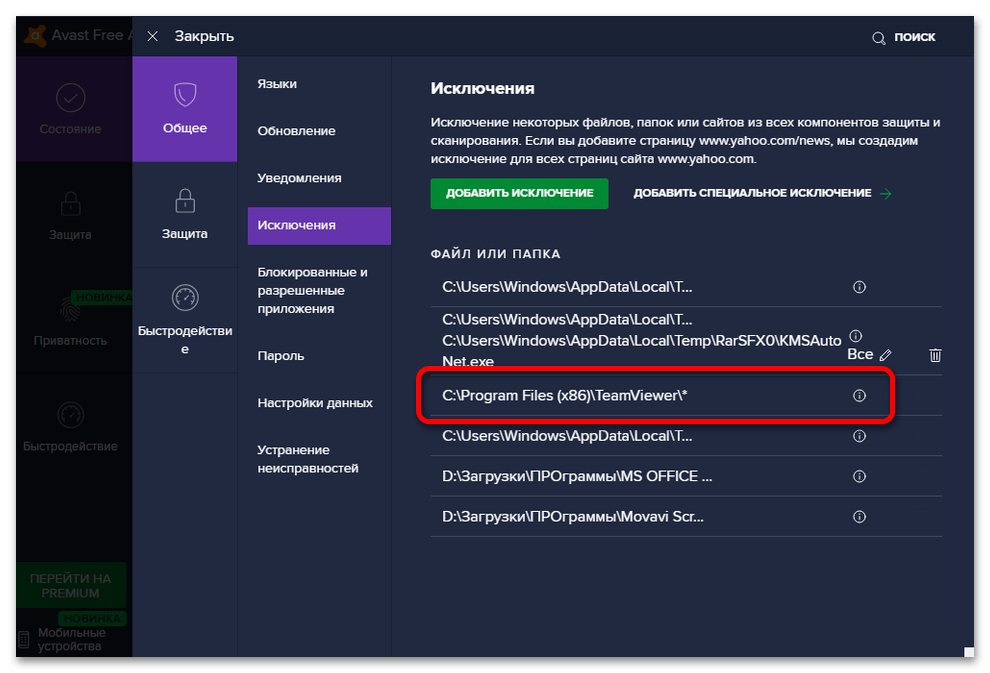Open the Языки settings page
The width and height of the screenshot is (990, 673).
coord(277,84)
